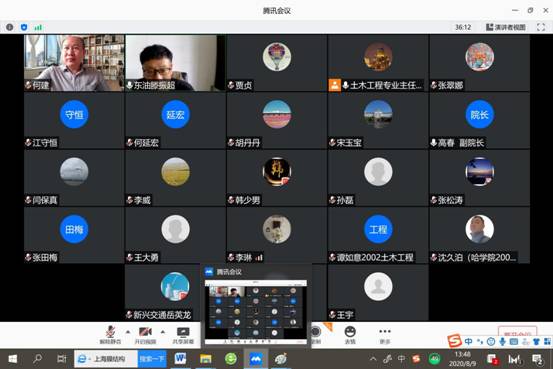Expand hidden system tray icons chevron
This screenshot has width=553, height=369.
[x=373, y=359]
